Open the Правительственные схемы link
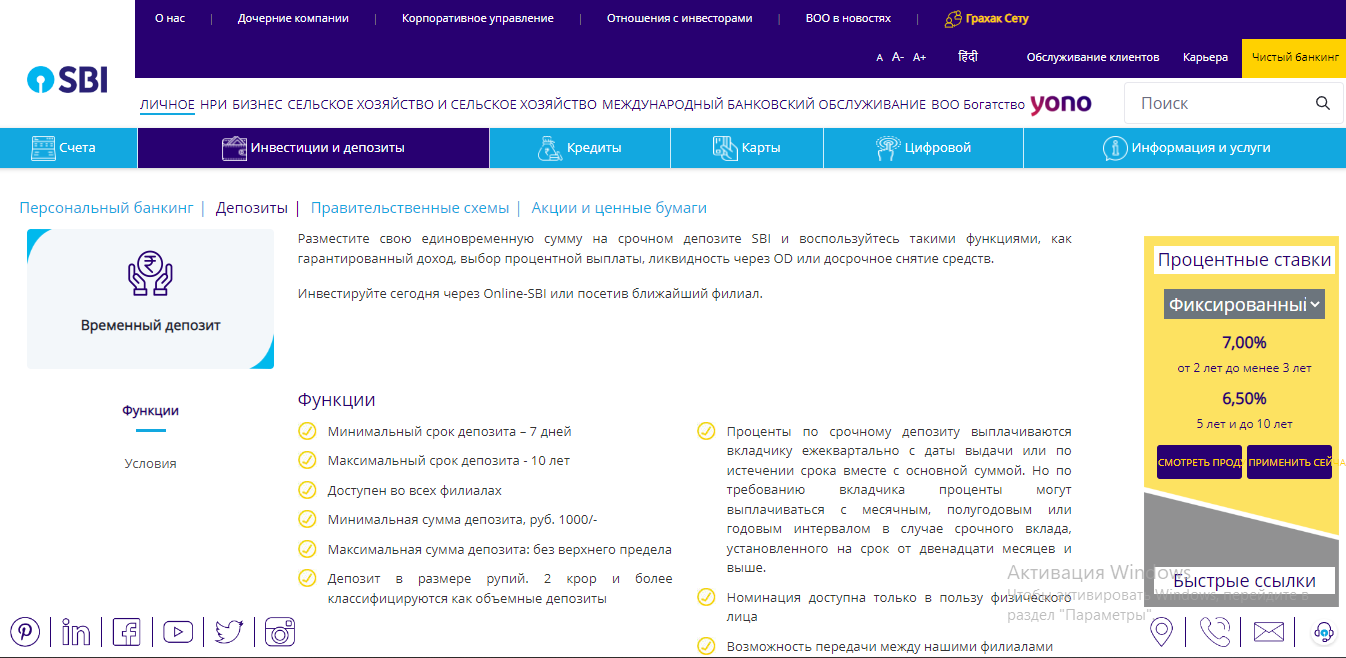The image size is (1346, 658). click(x=409, y=208)
